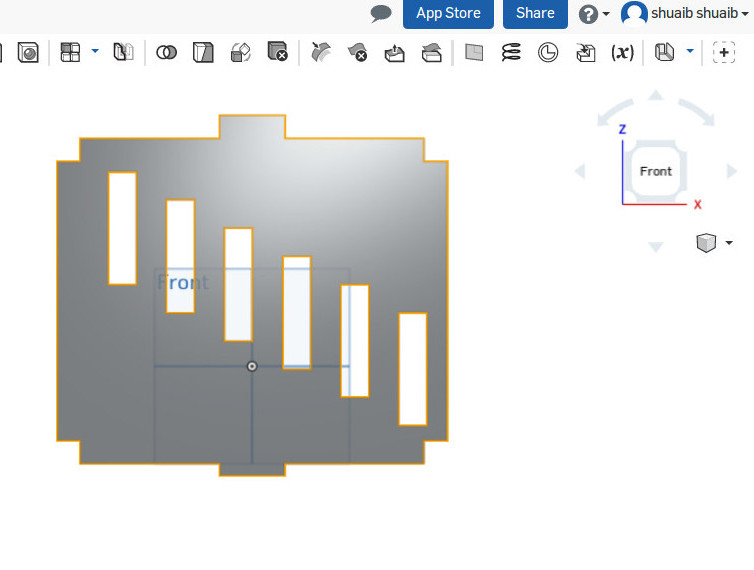This screenshot has height=570, width=754.
Task: Select the Modify fillet tool
Action: (x=321, y=52)
